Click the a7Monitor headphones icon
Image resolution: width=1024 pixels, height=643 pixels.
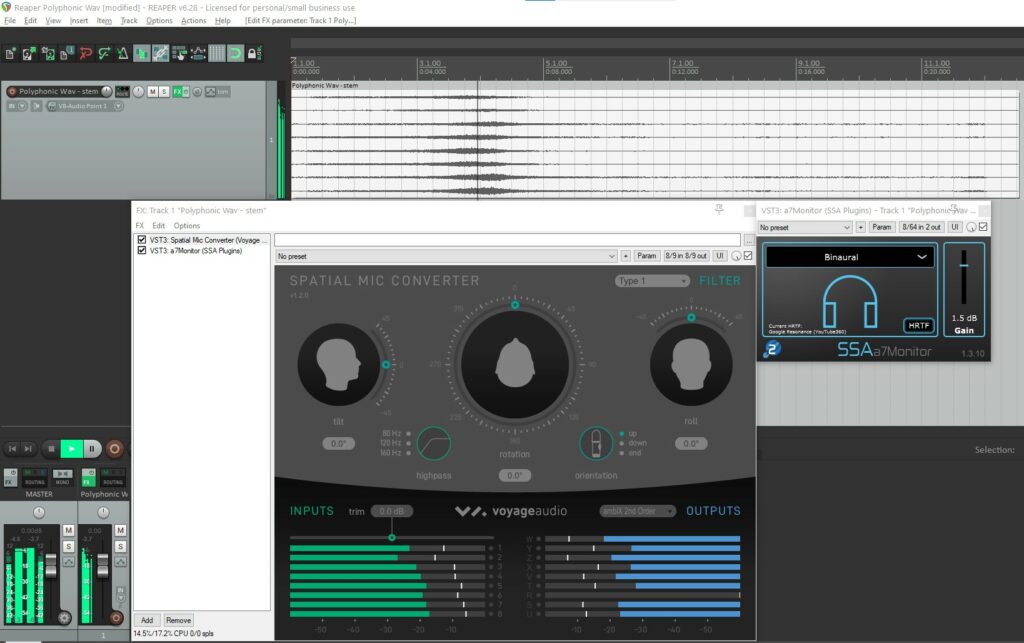click(850, 301)
